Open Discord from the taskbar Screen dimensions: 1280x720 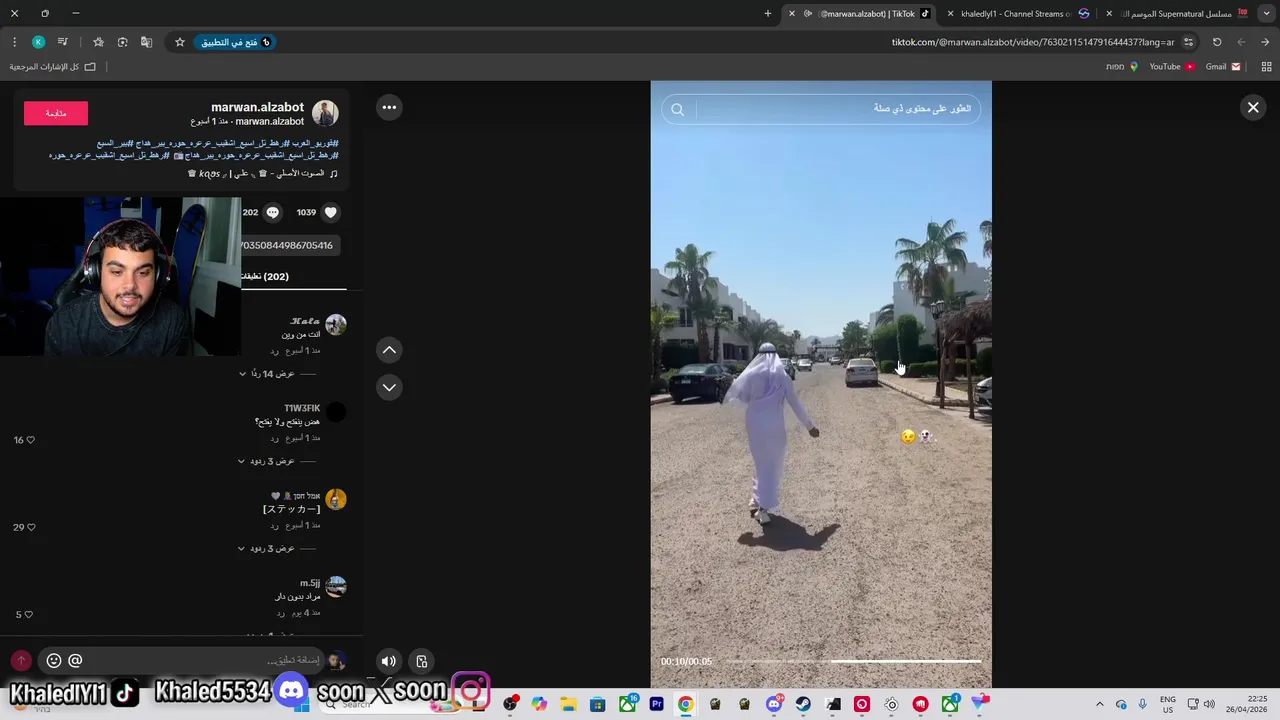click(x=774, y=704)
